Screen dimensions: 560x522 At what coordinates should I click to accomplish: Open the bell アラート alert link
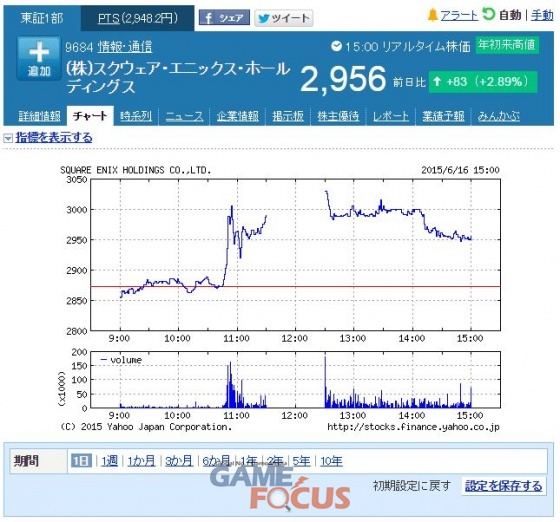click(x=452, y=15)
